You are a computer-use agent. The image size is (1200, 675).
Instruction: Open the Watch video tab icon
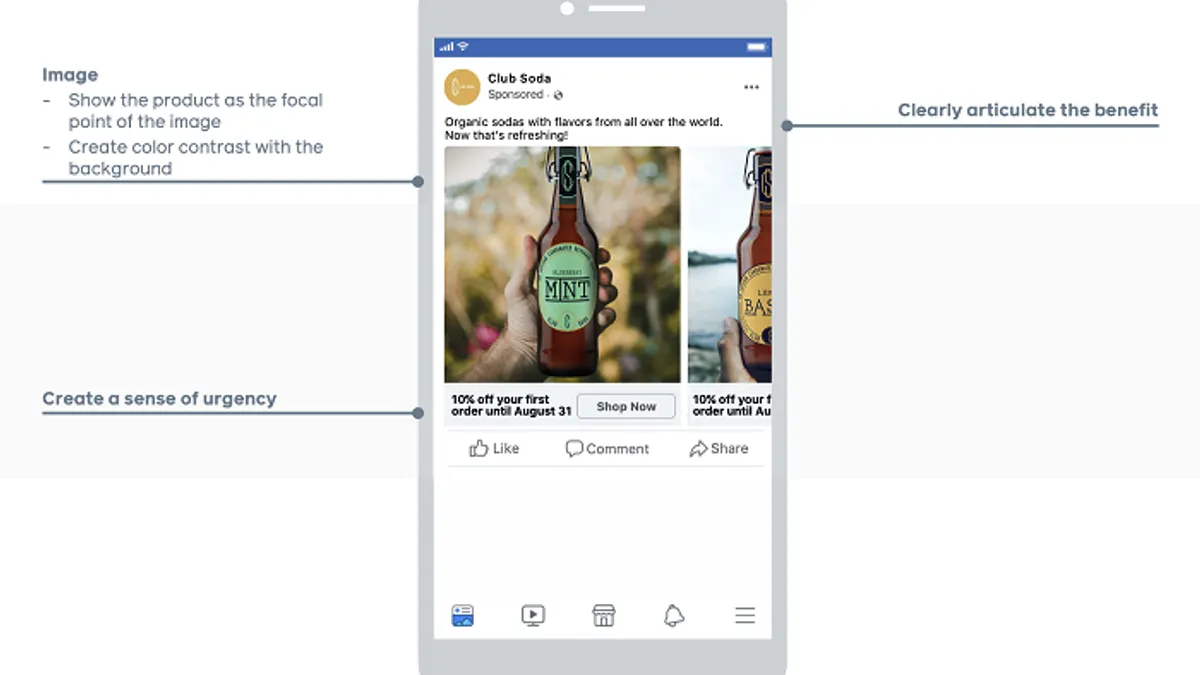click(x=533, y=615)
